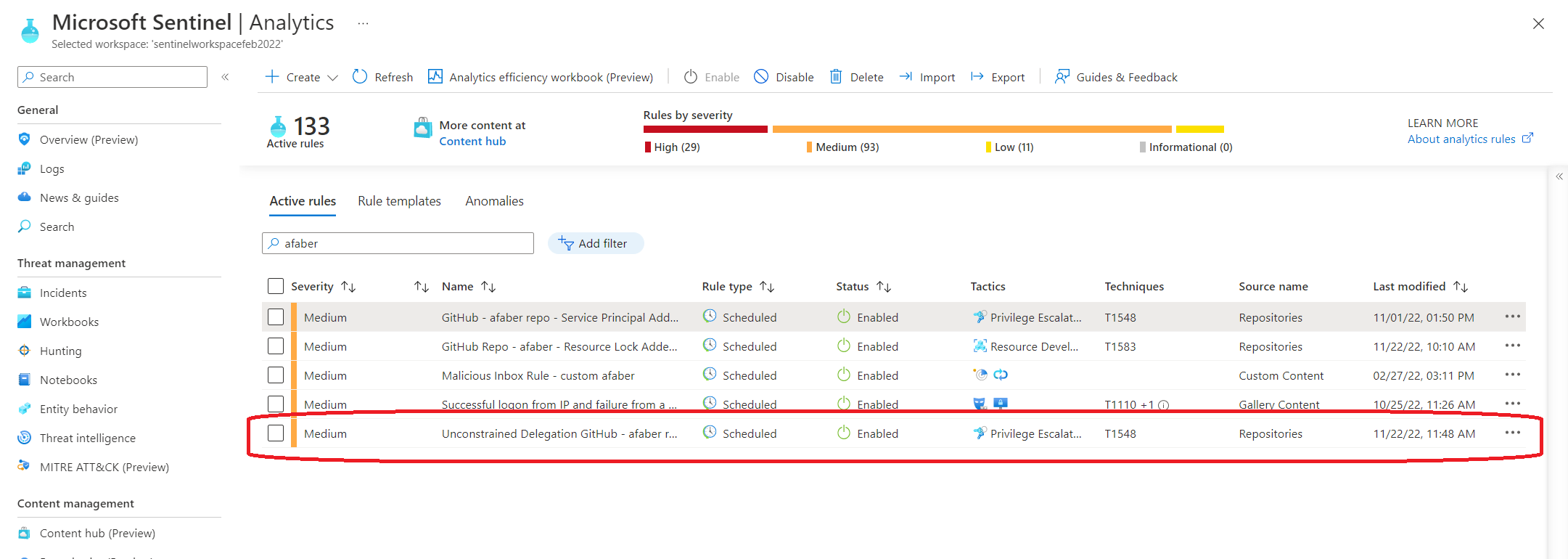Screen dimensions: 1568x559
Task: Open Incidents briefcase icon
Action: coord(25,293)
